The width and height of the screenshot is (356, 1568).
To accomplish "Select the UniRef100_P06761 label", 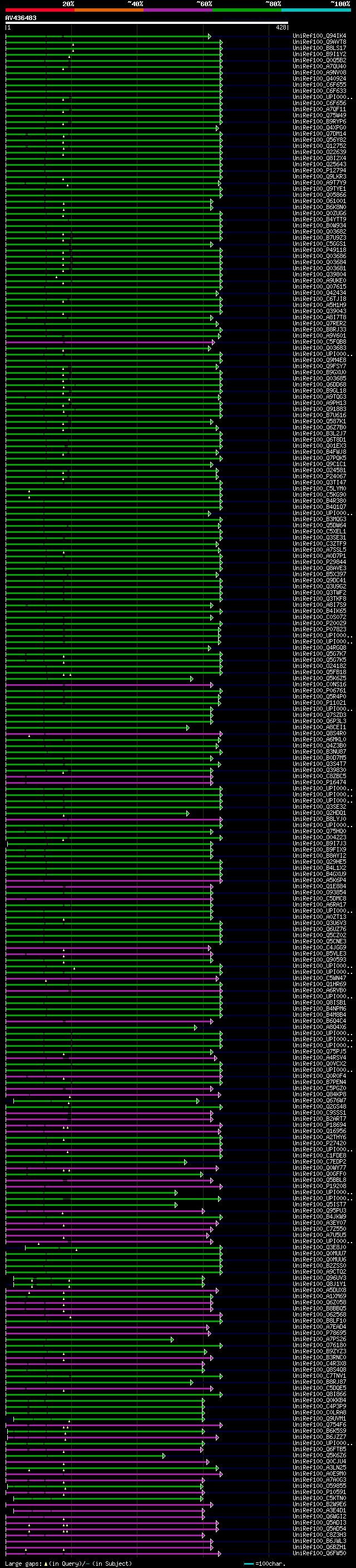I will [x=319, y=691].
